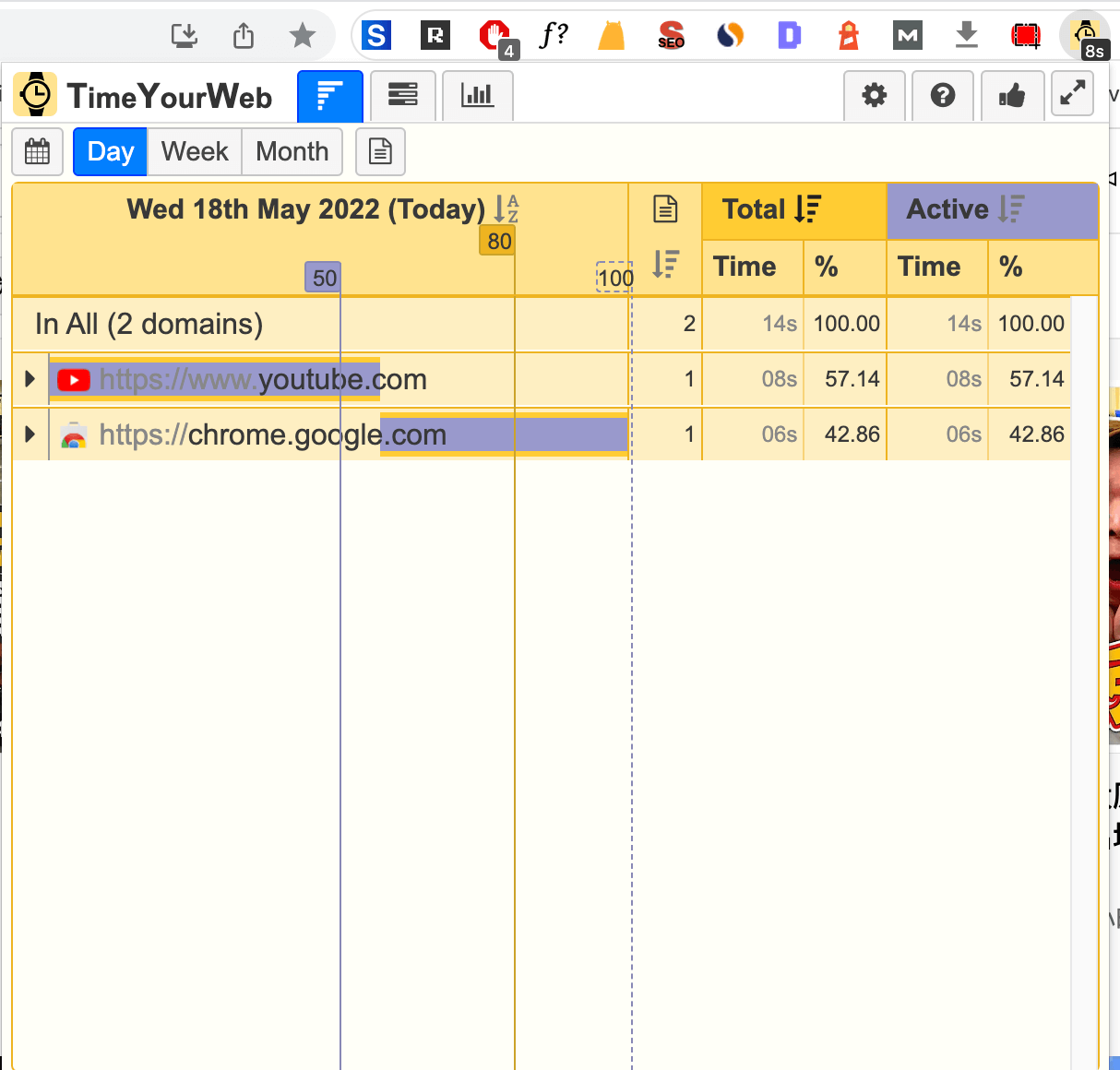
Task: Open the TimeYourWeb help panel
Action: pyautogui.click(x=942, y=95)
